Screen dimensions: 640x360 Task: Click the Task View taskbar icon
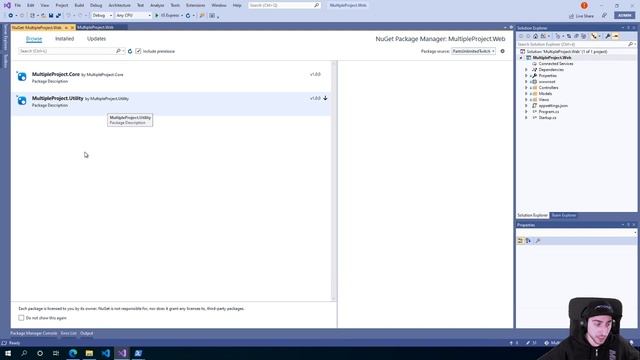(x=56, y=353)
